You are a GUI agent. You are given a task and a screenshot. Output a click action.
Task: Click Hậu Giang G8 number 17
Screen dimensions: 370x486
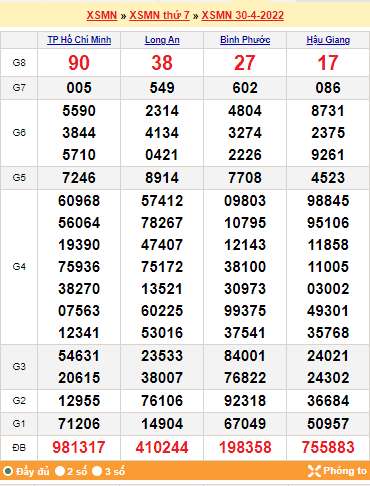328,63
